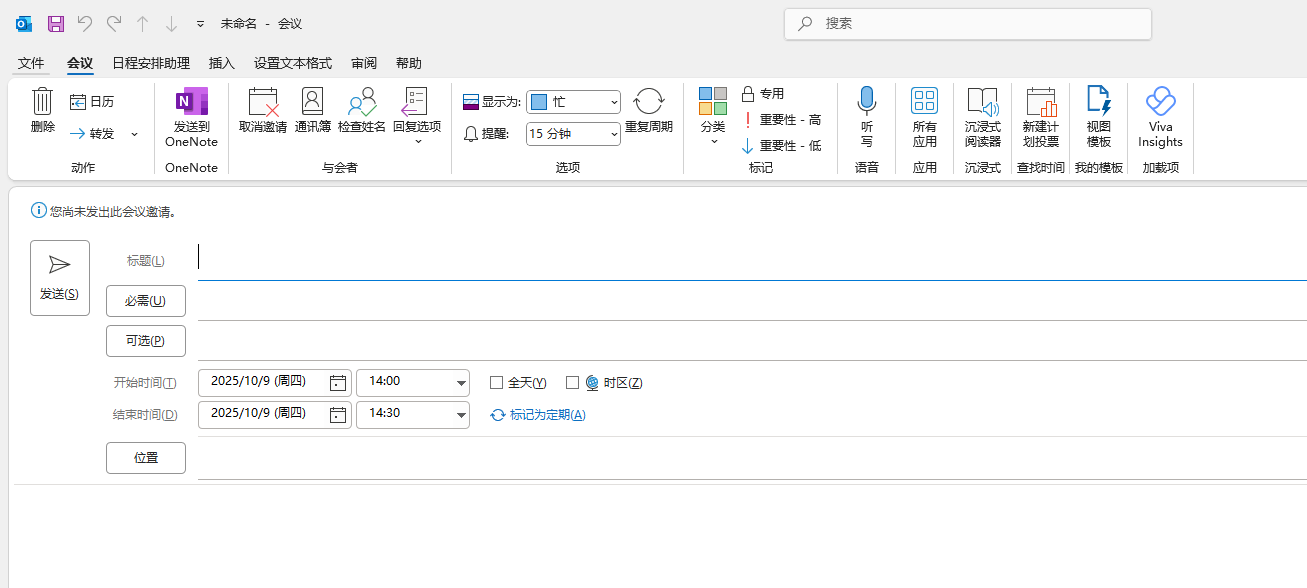Screen dimensions: 1307x588
Task: Expand the start time 14:00 dropdown
Action: [x=461, y=383]
